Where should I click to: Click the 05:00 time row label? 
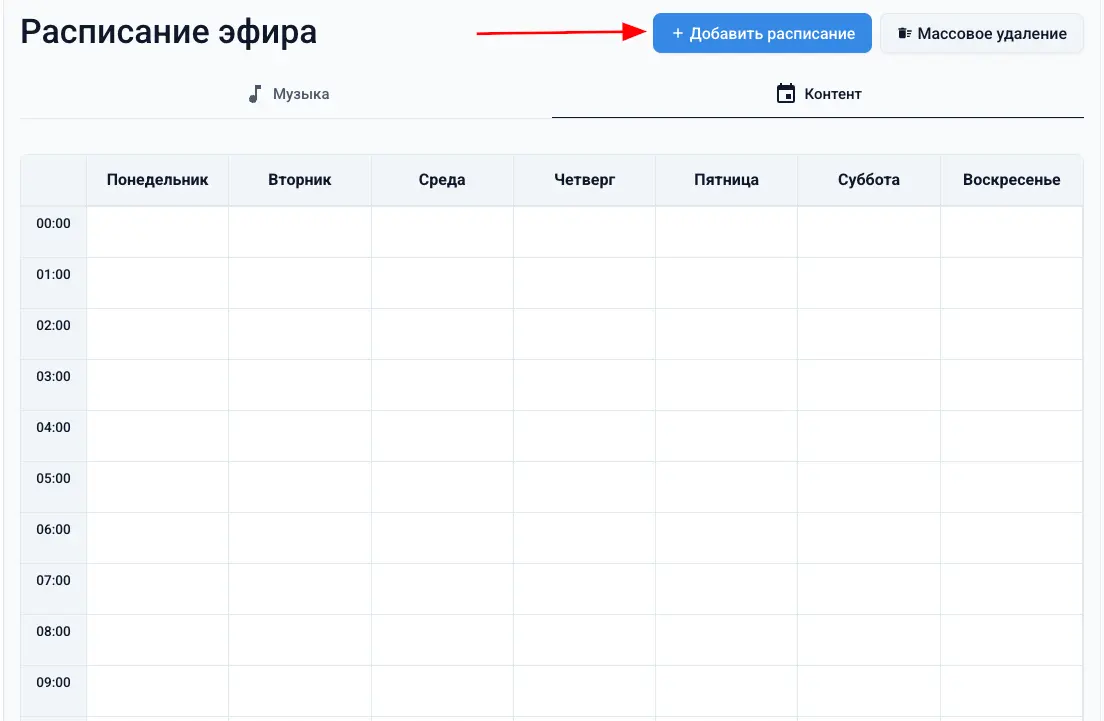point(53,477)
